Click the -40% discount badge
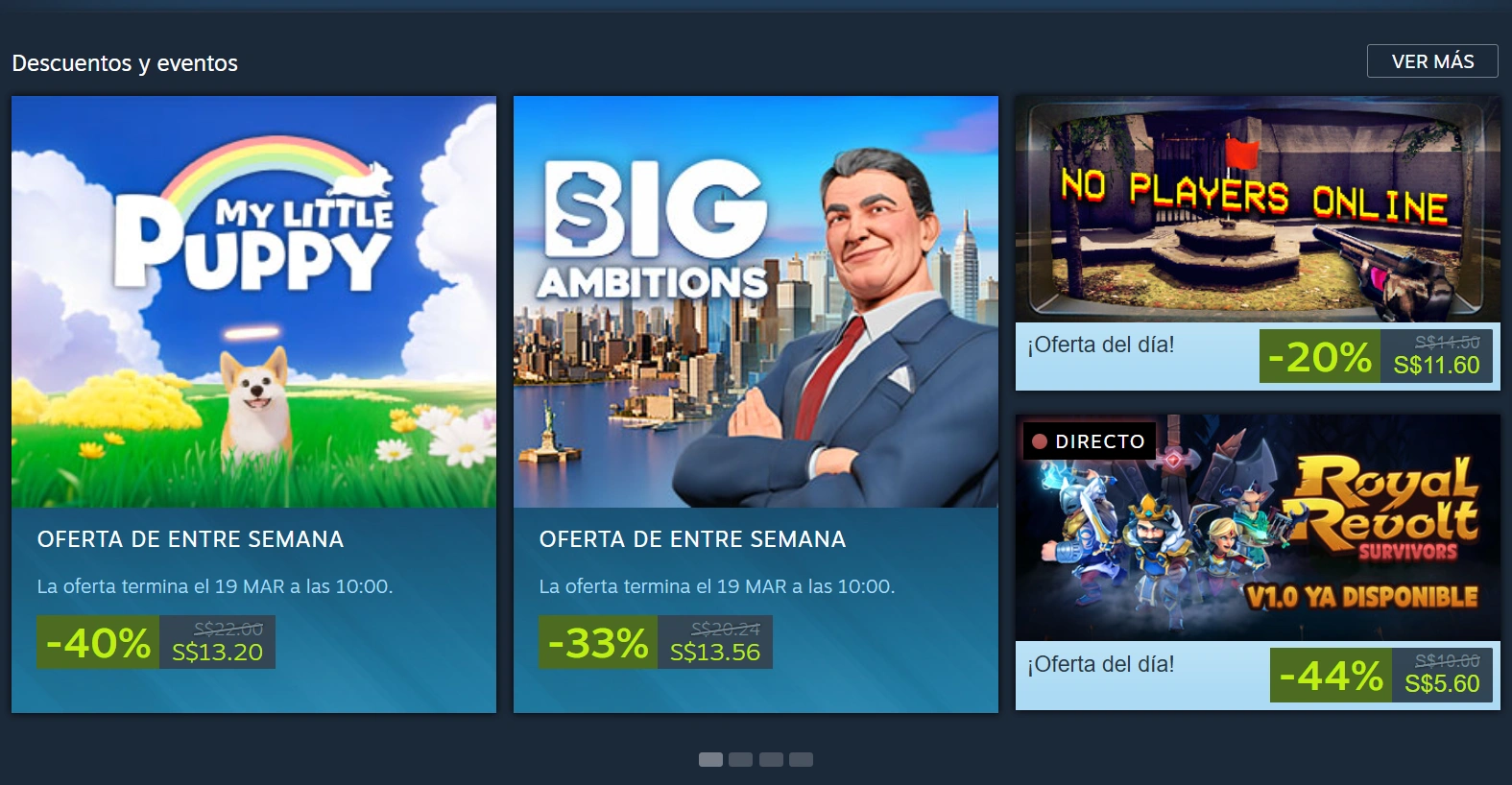Screen dimensions: 1512x785 98,642
